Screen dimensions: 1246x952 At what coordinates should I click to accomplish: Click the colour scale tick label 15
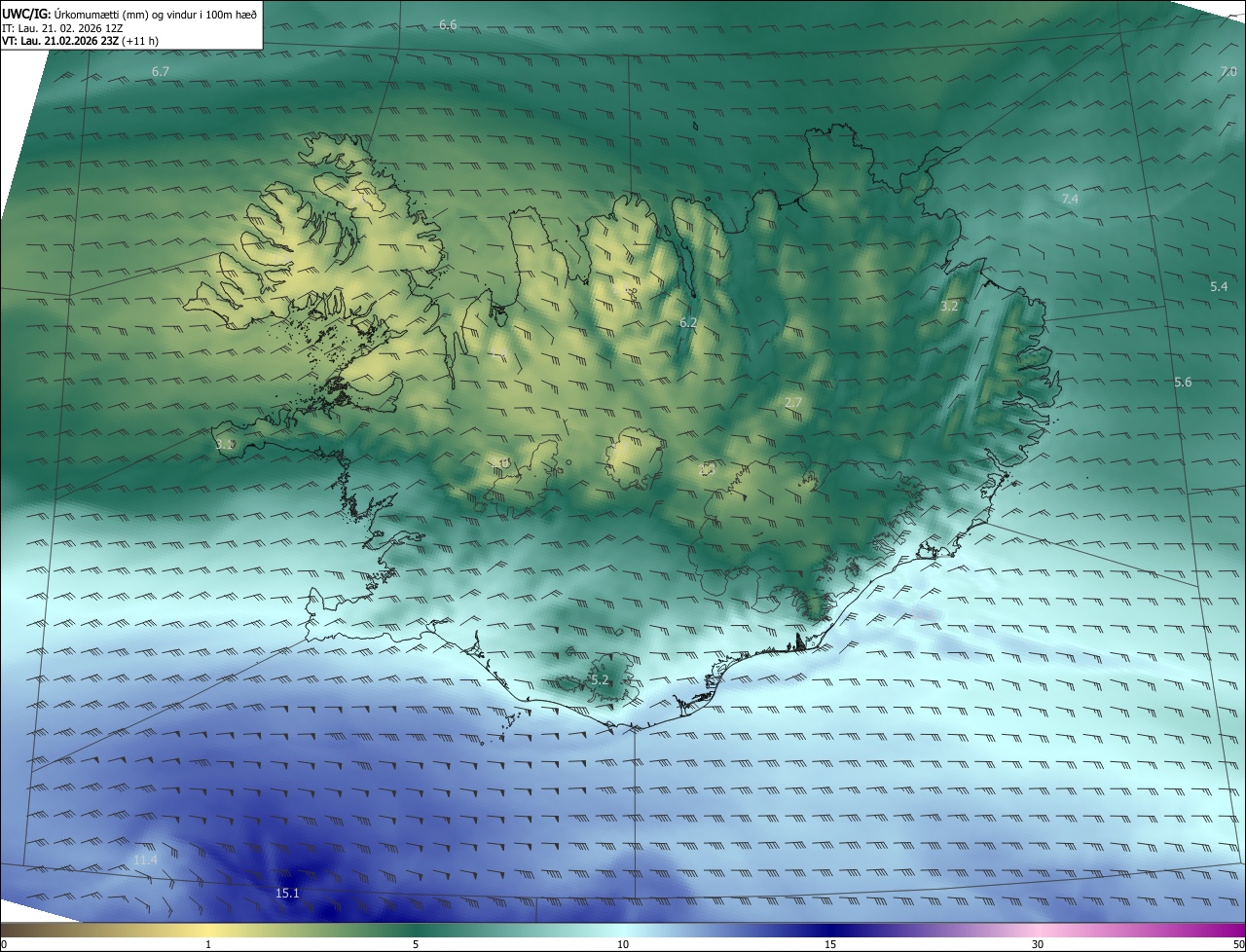[830, 944]
